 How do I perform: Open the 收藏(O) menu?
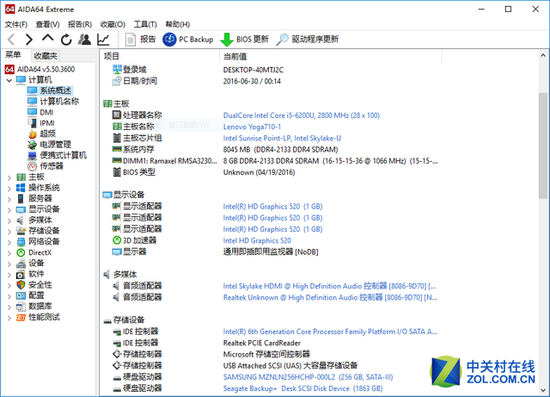click(x=113, y=24)
